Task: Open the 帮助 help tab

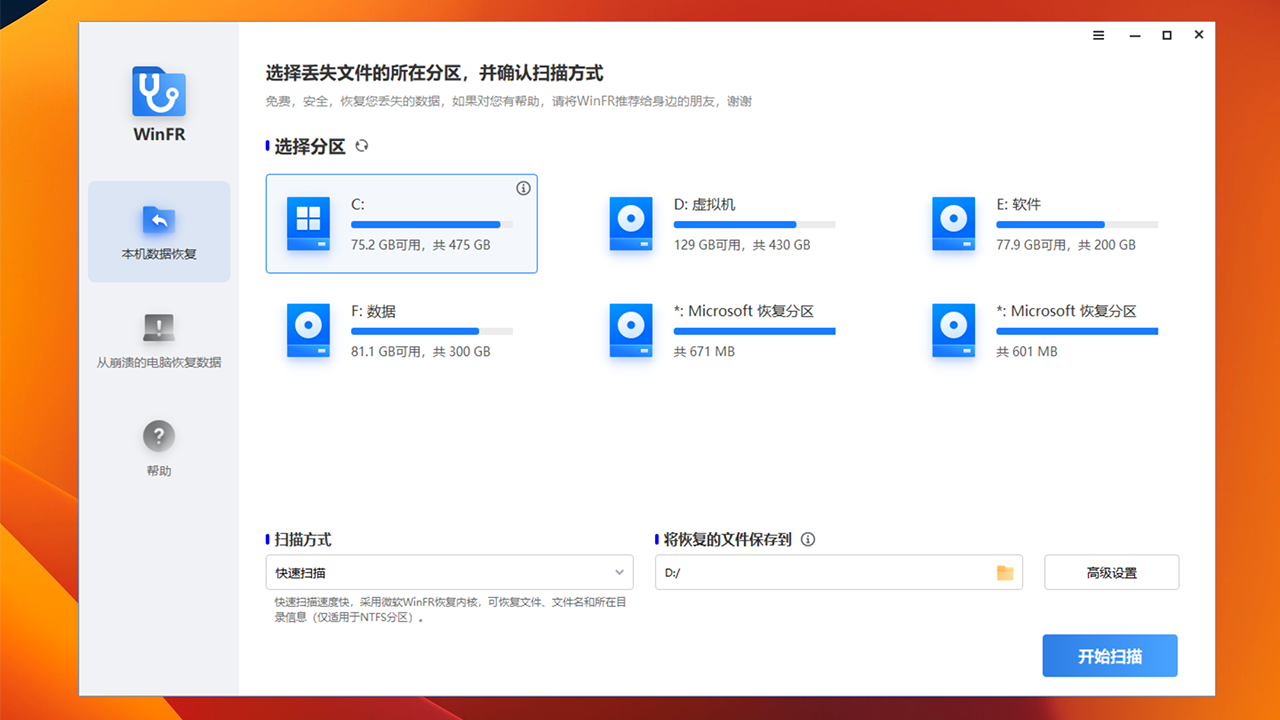Action: 159,448
